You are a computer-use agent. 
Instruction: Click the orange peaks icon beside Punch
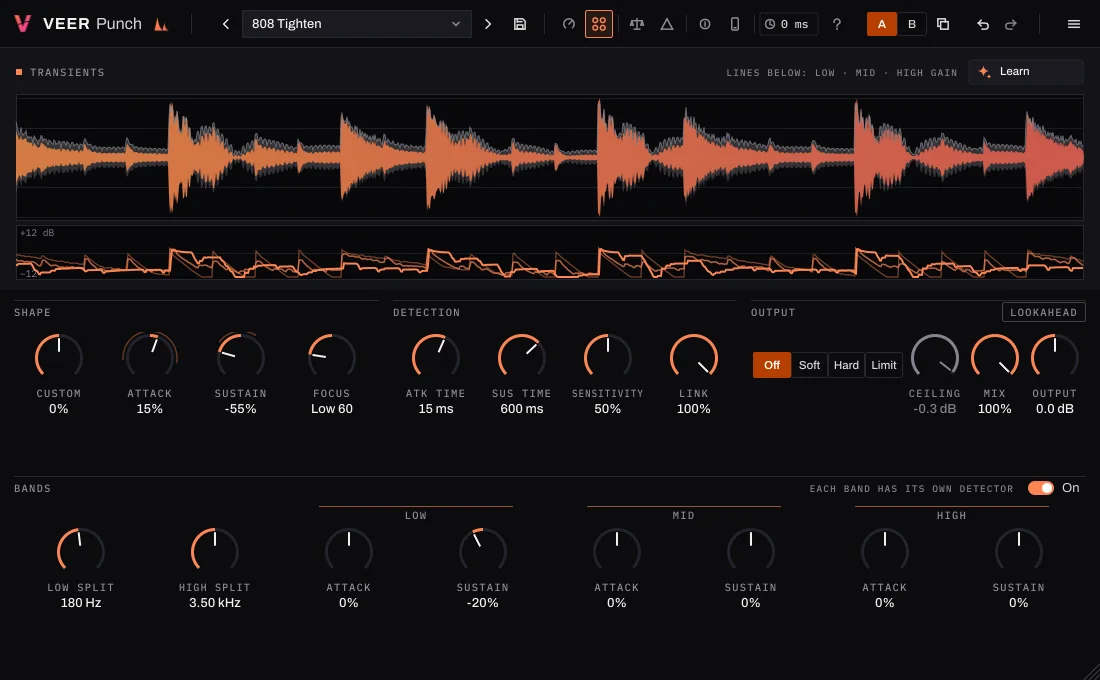pyautogui.click(x=161, y=25)
